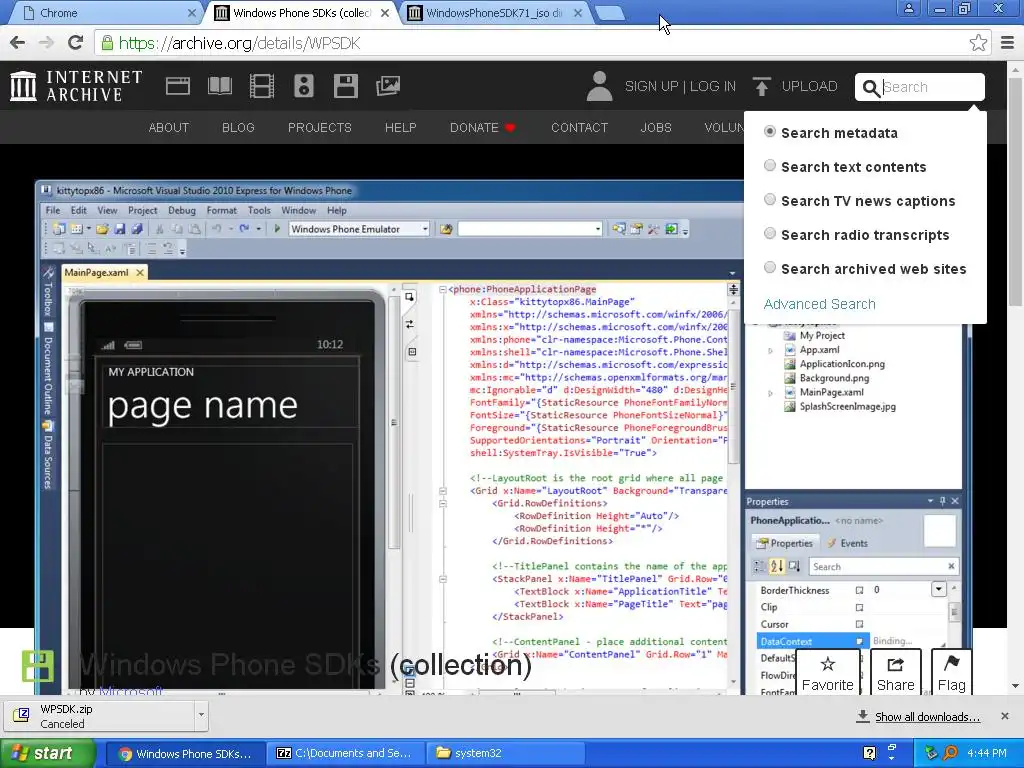Image resolution: width=1024 pixels, height=768 pixels.
Task: Click the Windows Phone SDKs taskbar button
Action: tap(185, 753)
